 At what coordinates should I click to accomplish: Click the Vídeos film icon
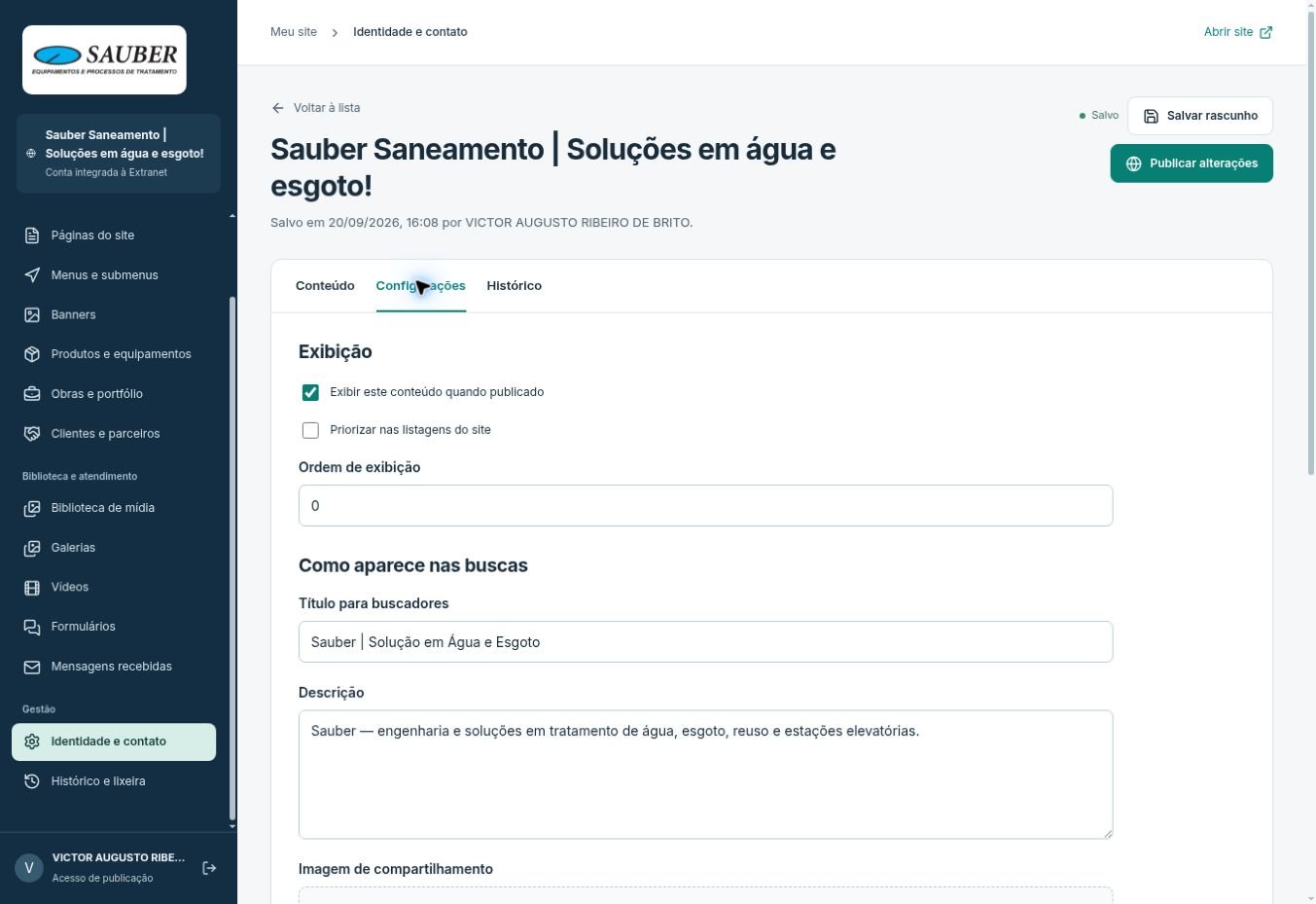[32, 588]
